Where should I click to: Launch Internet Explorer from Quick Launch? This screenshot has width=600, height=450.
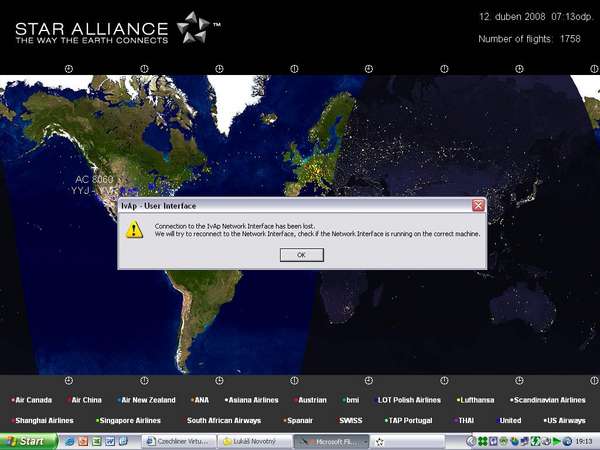pyautogui.click(x=69, y=441)
